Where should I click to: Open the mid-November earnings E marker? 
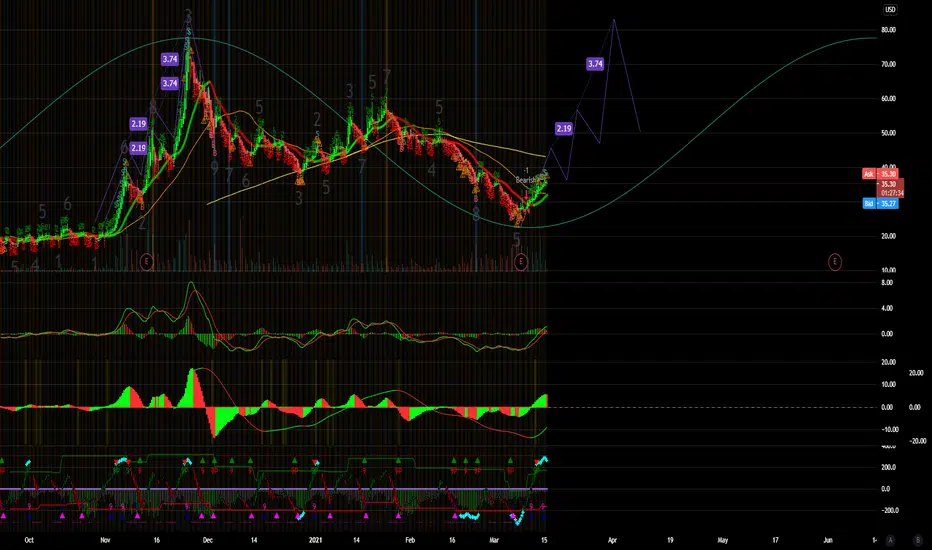coord(147,261)
